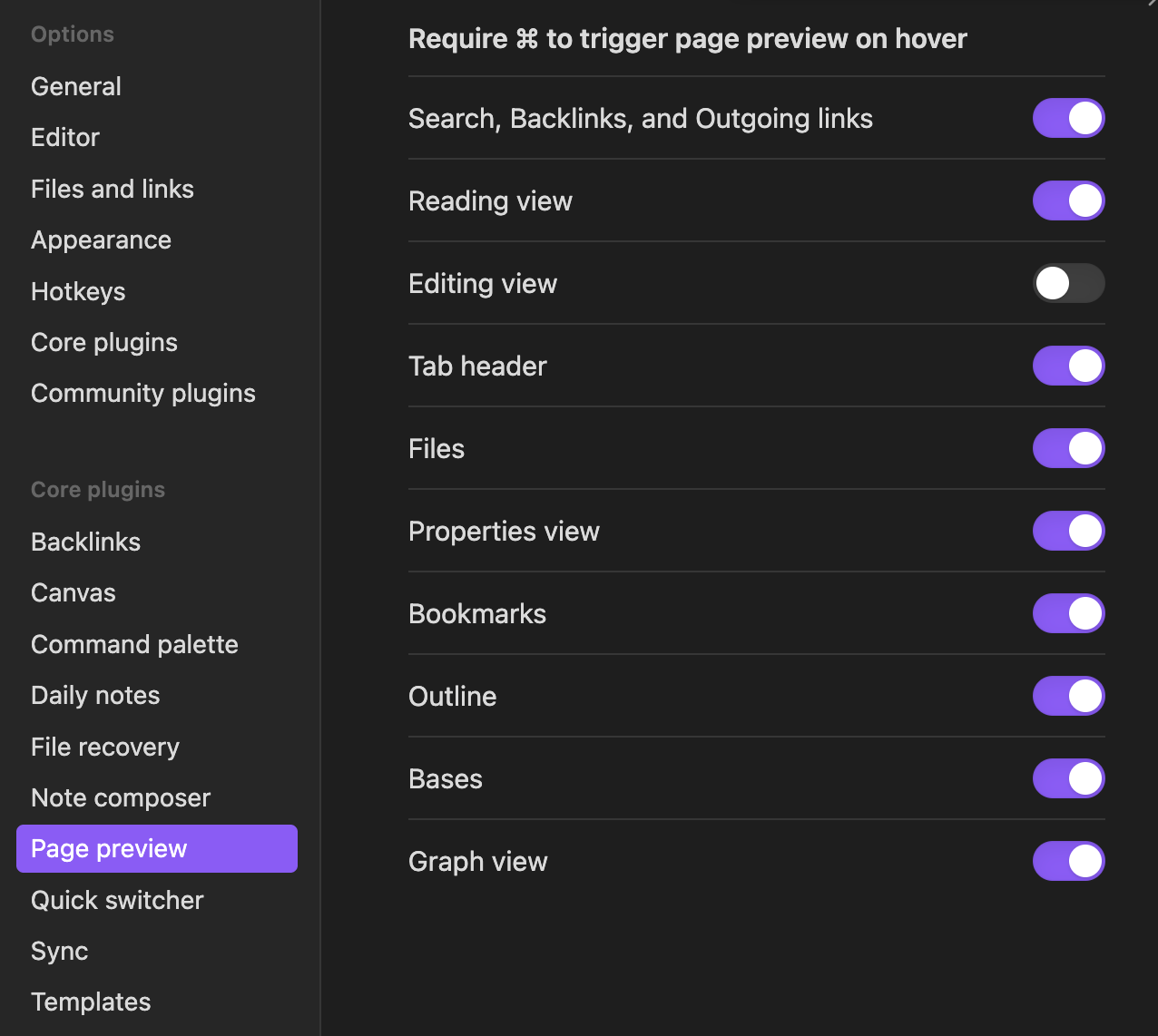Go to Editor settings
The width and height of the screenshot is (1158, 1036).
(65, 137)
